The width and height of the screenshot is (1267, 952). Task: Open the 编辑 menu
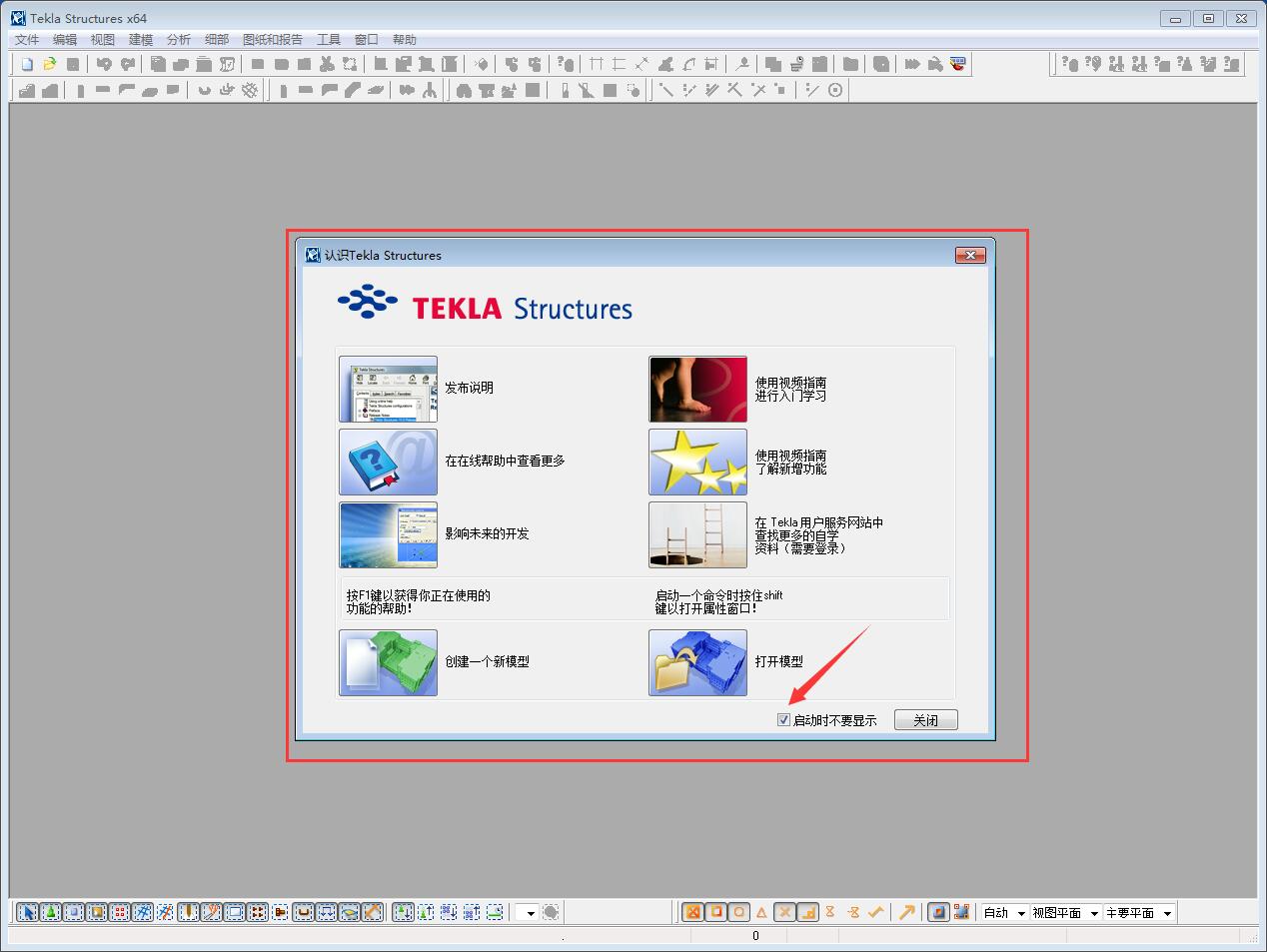tap(65, 40)
